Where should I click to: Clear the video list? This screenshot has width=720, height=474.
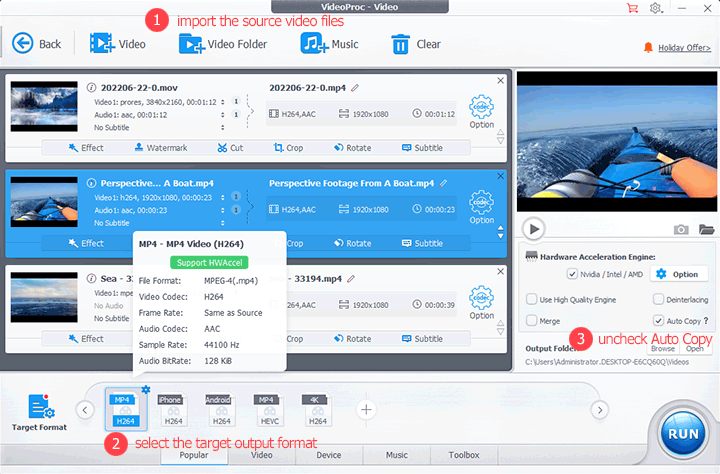pos(416,44)
